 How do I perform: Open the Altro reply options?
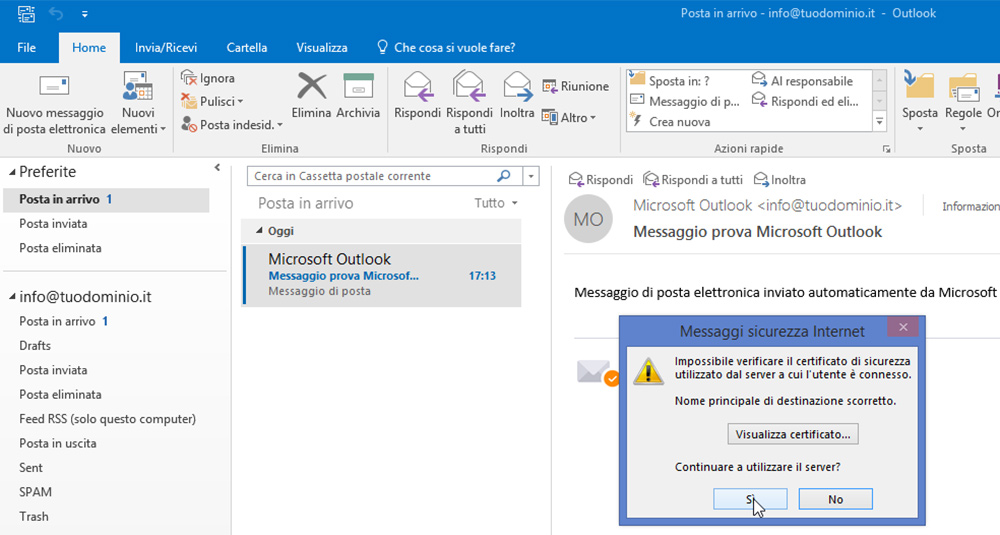pyautogui.click(x=568, y=117)
